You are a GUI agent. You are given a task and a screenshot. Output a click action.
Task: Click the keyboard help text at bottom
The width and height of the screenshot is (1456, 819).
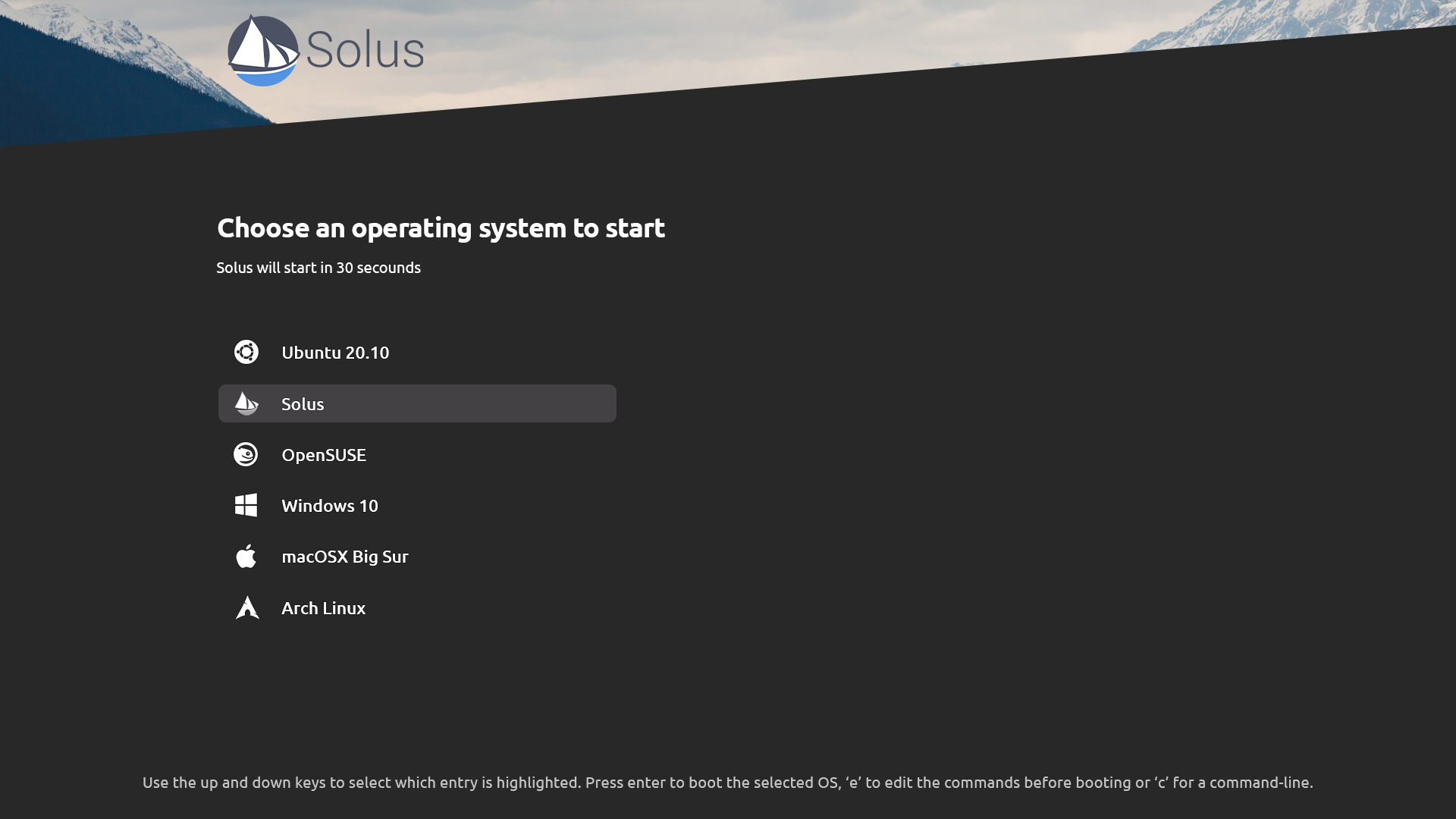point(727,783)
